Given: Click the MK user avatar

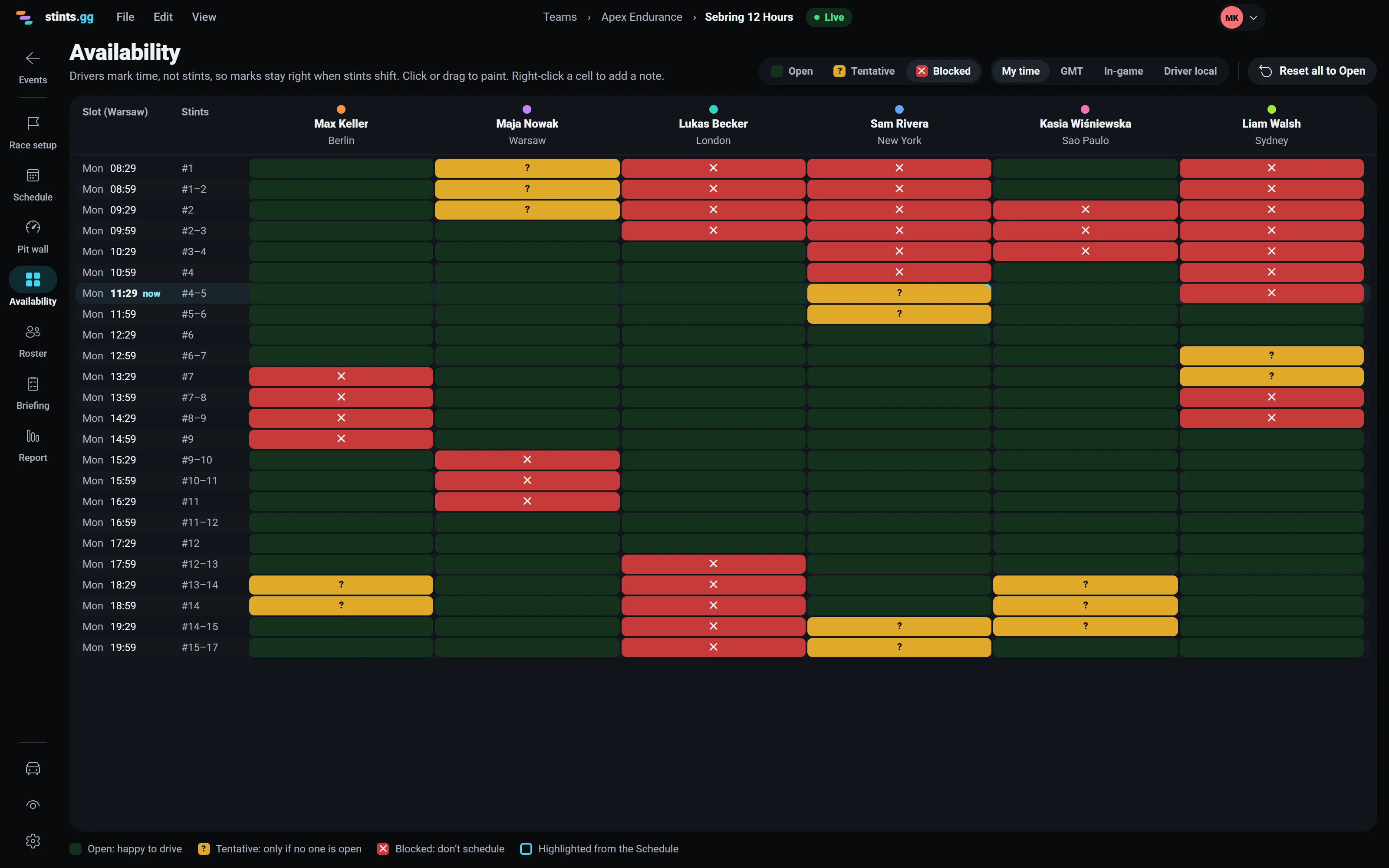Looking at the screenshot, I should [x=1231, y=17].
